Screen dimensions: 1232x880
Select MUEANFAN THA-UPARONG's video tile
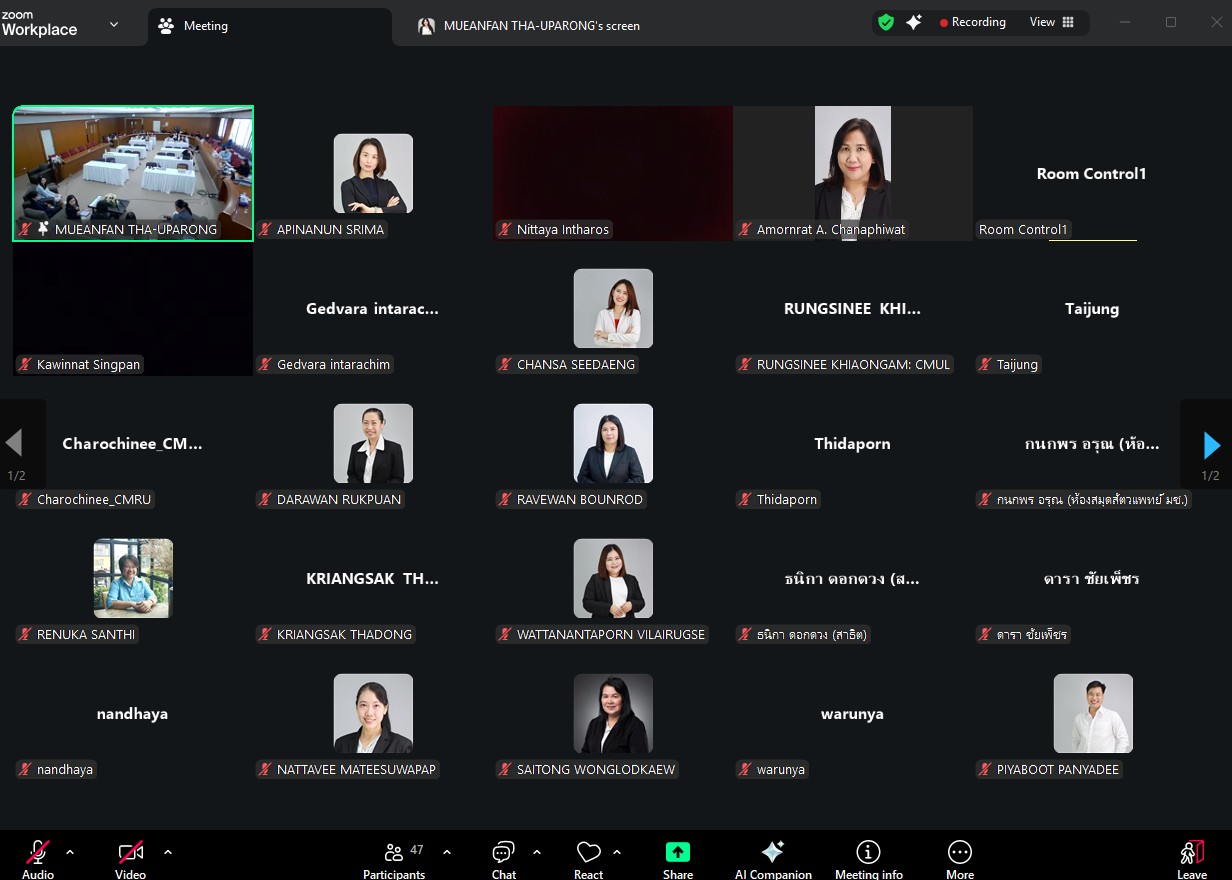point(133,172)
